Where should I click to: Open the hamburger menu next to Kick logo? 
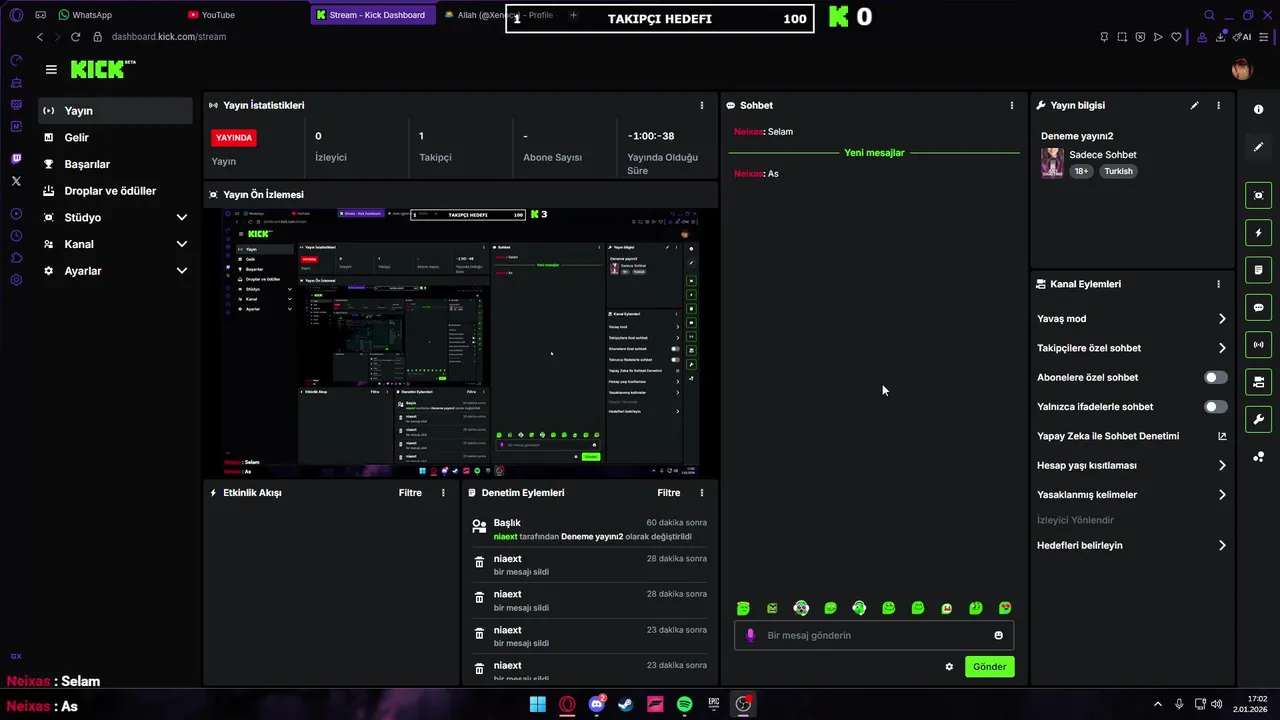(51, 70)
